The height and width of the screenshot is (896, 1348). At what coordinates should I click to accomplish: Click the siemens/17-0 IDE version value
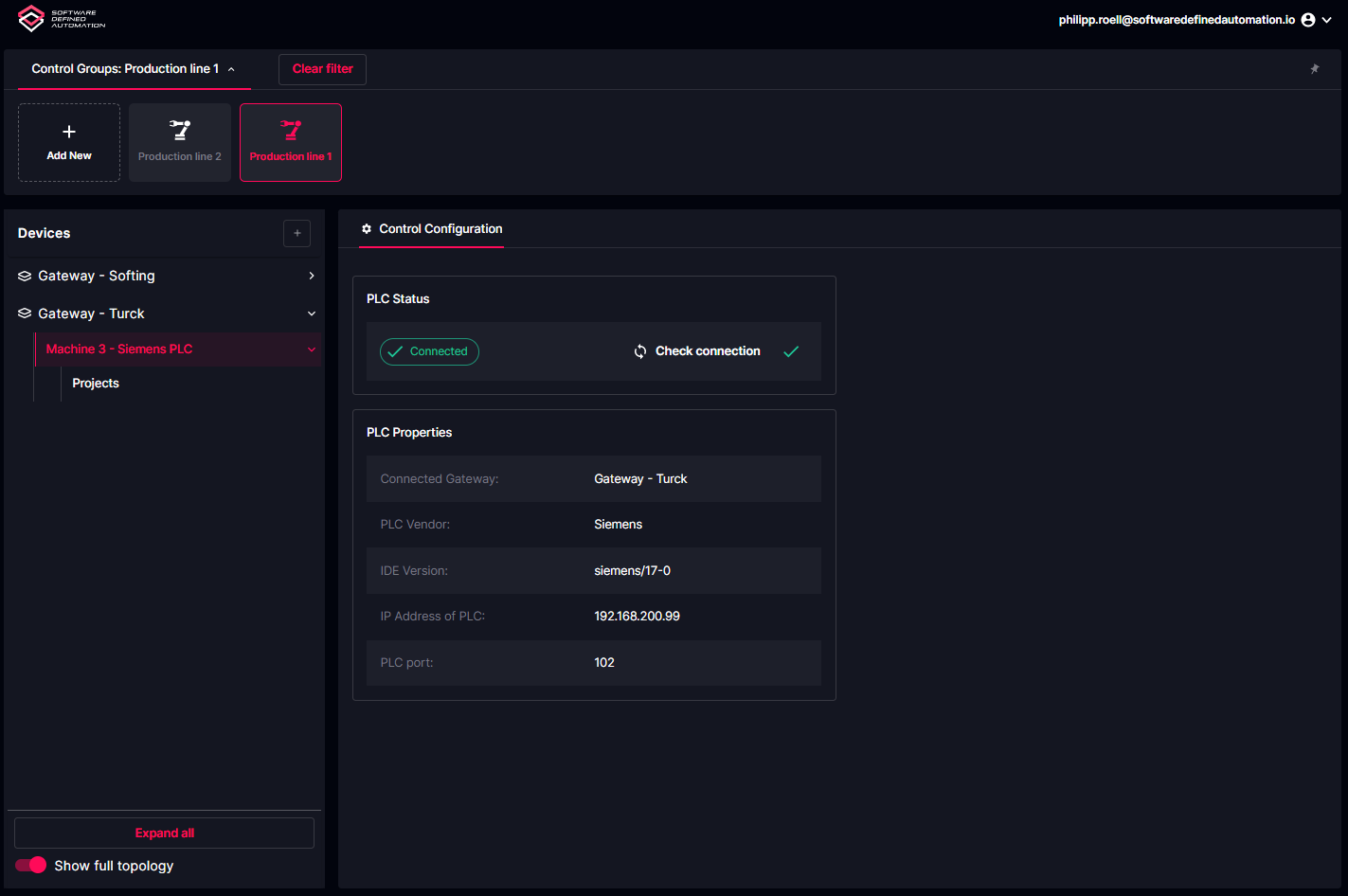(x=632, y=571)
